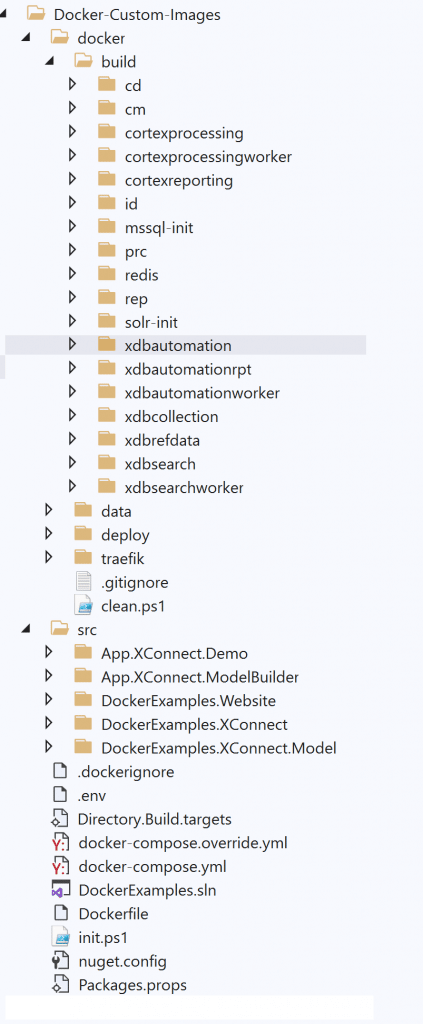Screen dimensions: 423x1024
Task: Click the docker-compose.yml YAML file icon
Action: click(x=60, y=867)
